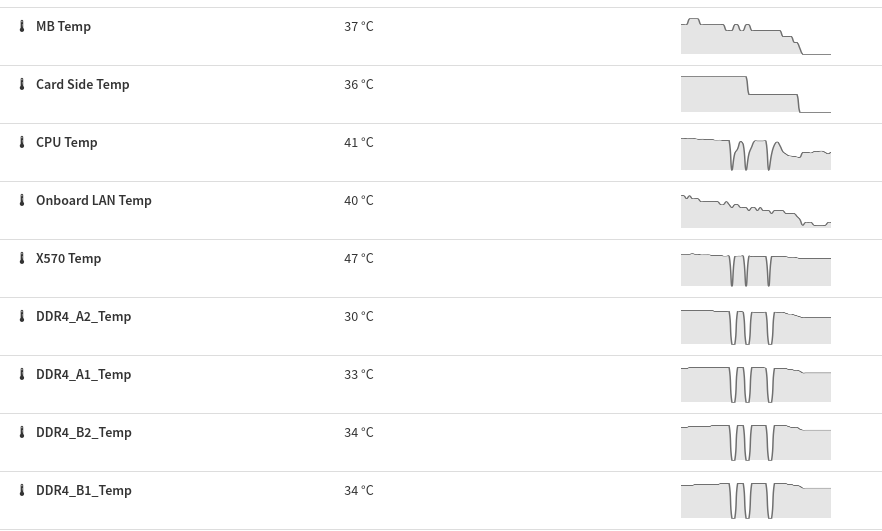The height and width of the screenshot is (531, 882).
Task: Open the DDR4_A2_Temp history graph
Action: tap(755, 326)
